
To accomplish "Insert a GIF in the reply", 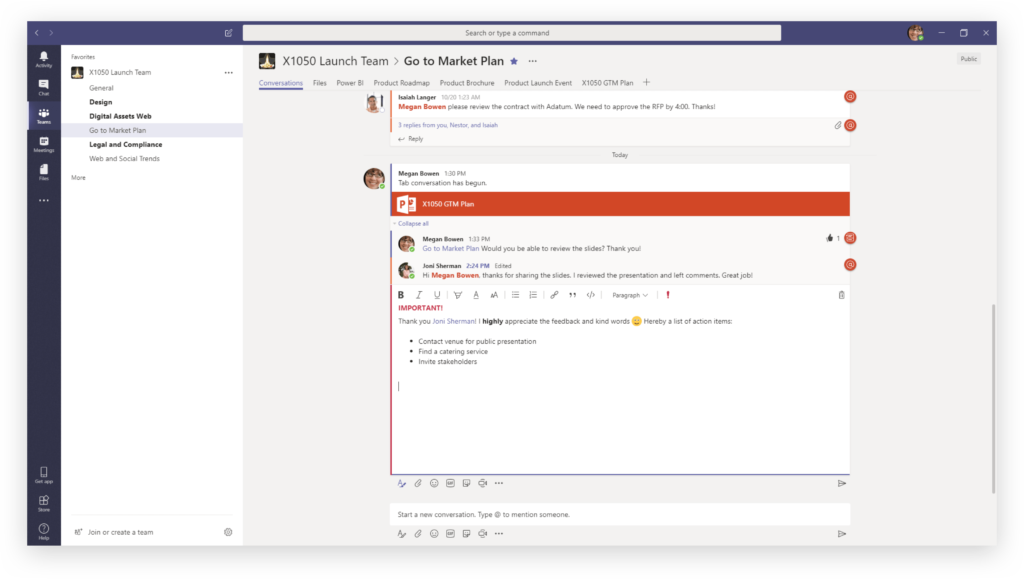I will [451, 484].
